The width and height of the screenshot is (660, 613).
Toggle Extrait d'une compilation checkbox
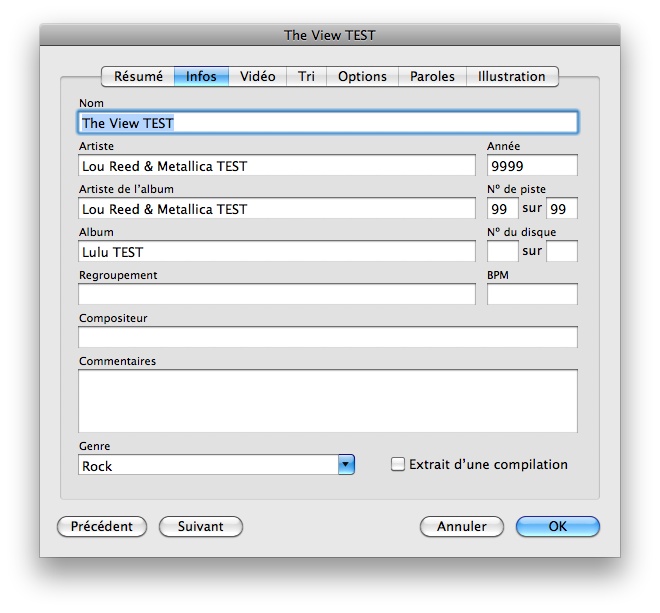pyautogui.click(x=398, y=464)
